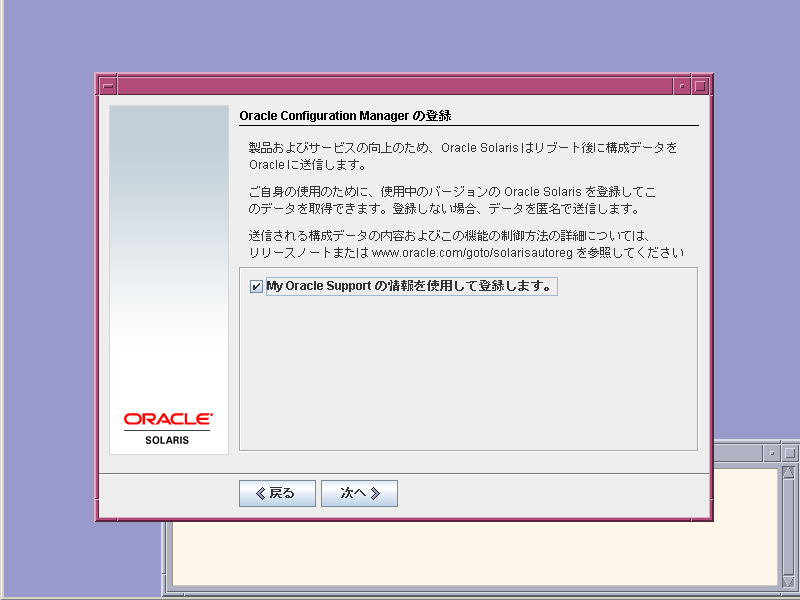The image size is (800, 600).
Task: Click the 戻る back button
Action: 277,493
